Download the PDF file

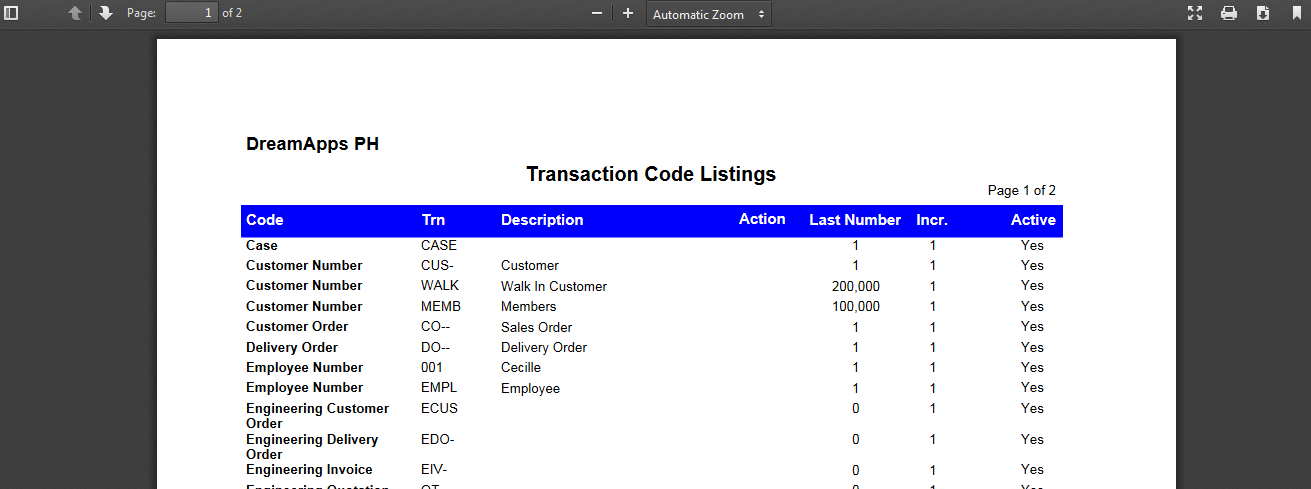[1263, 13]
